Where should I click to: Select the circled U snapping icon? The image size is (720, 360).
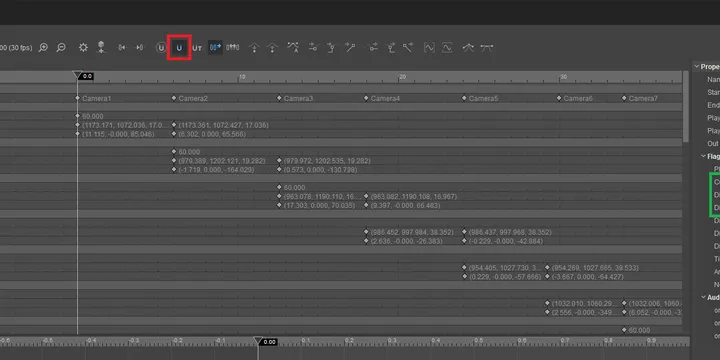pyautogui.click(x=160, y=47)
